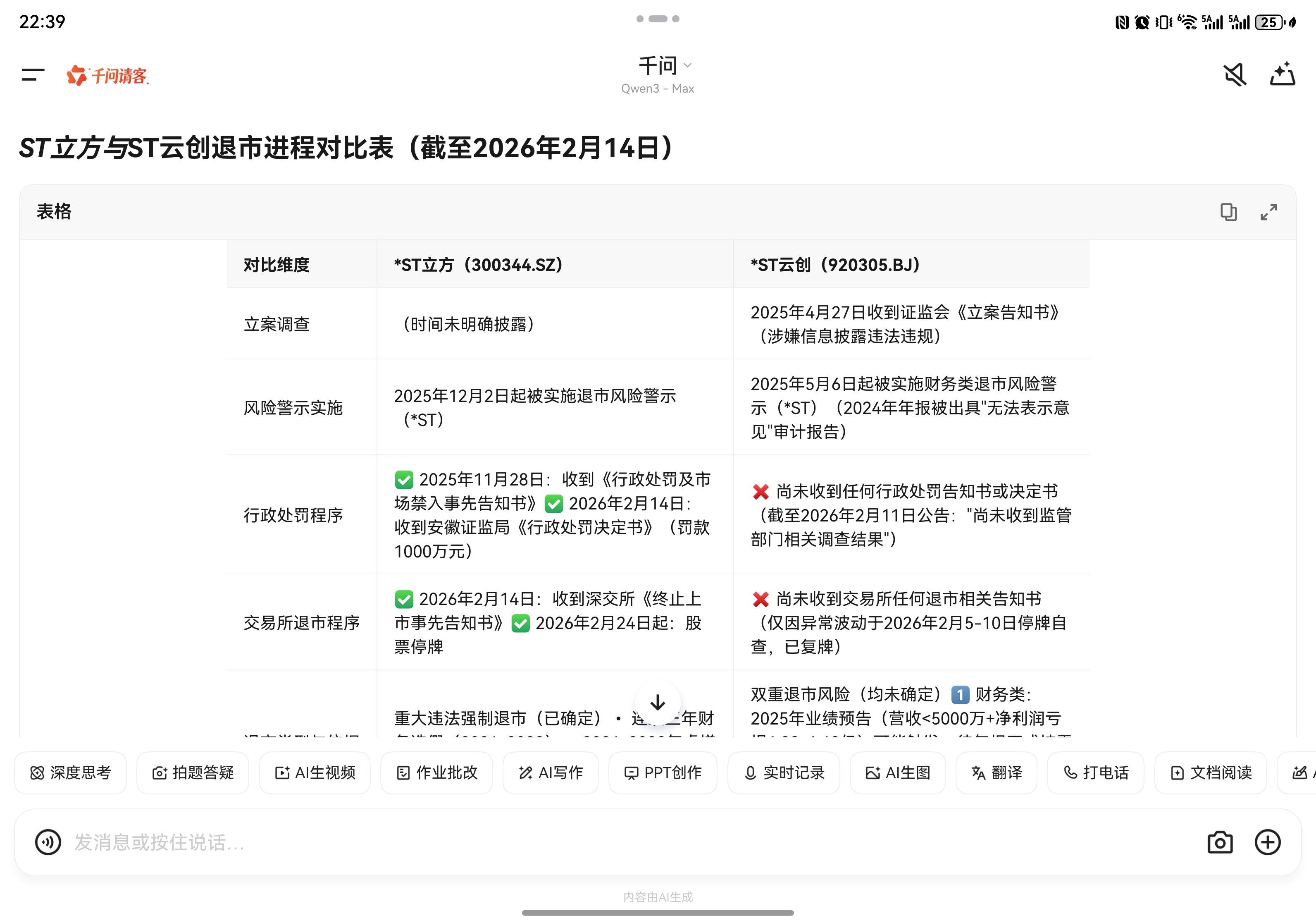1316x923 pixels.
Task: Copy the table using copy icon
Action: pyautogui.click(x=1228, y=212)
